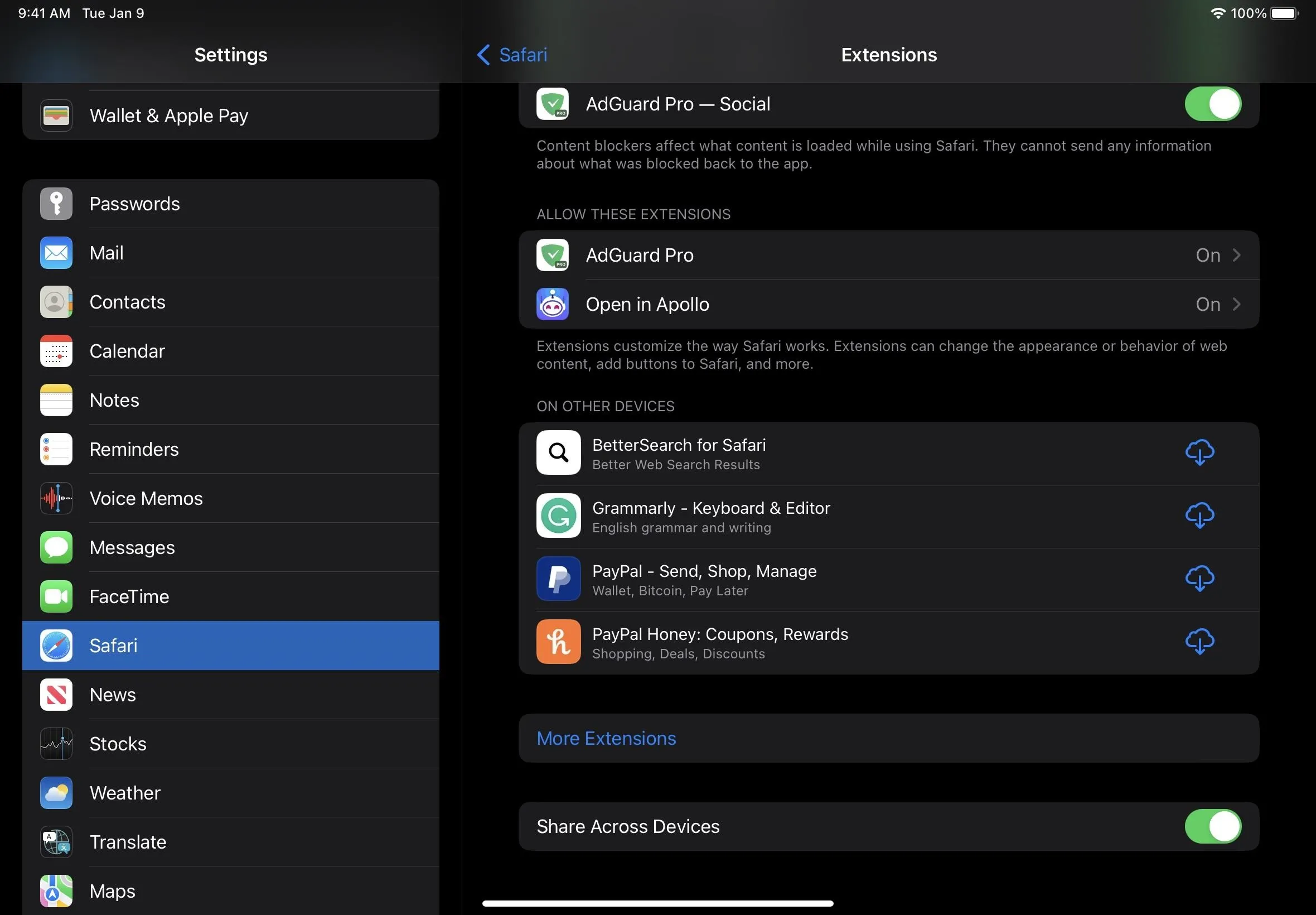Open Reminders settings row
The height and width of the screenshot is (915, 1316).
point(231,450)
